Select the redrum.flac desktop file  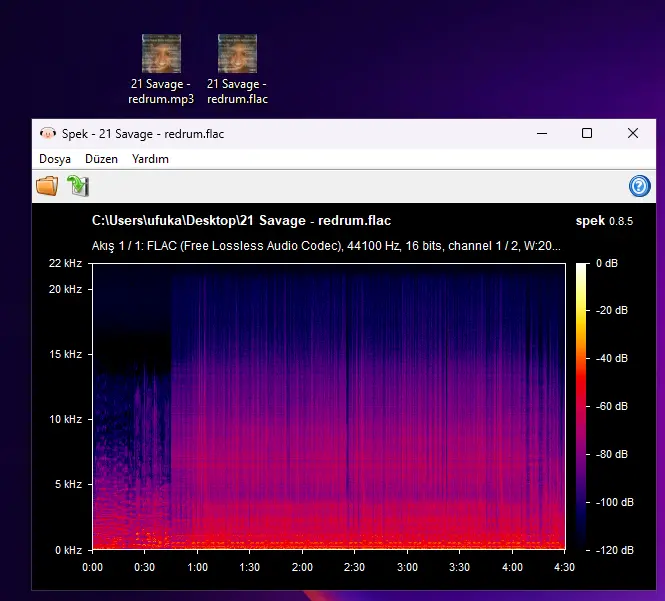[x=237, y=70]
